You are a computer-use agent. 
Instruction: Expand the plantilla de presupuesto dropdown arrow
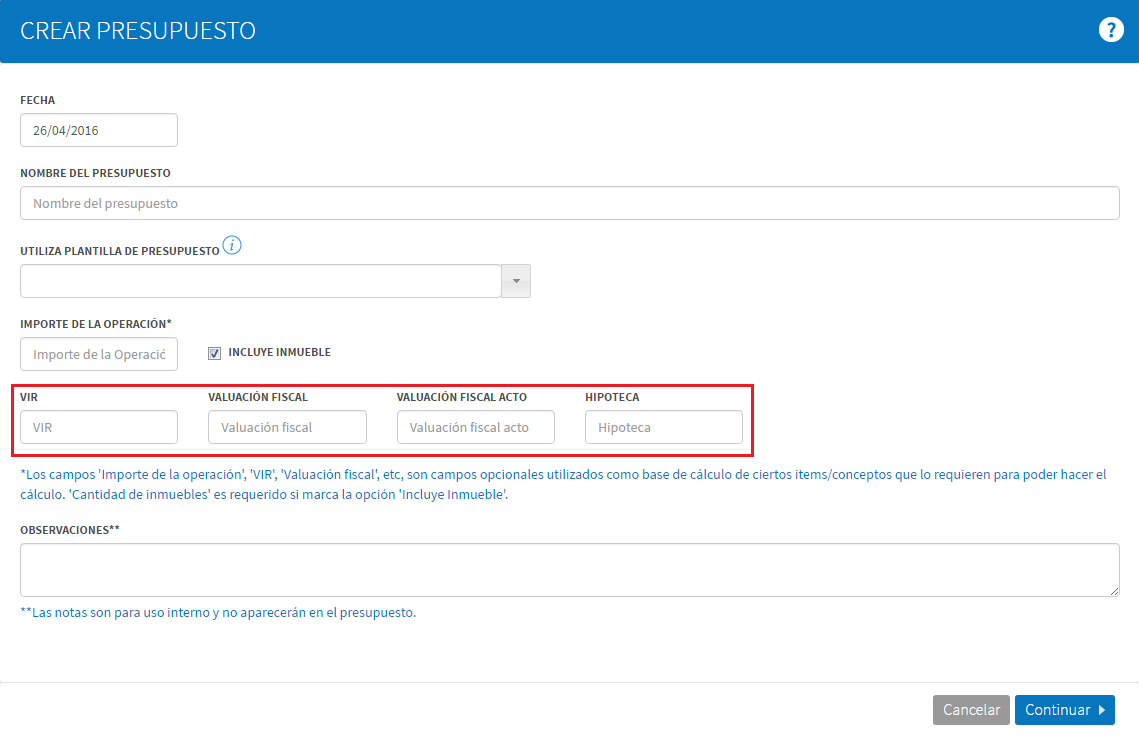516,281
